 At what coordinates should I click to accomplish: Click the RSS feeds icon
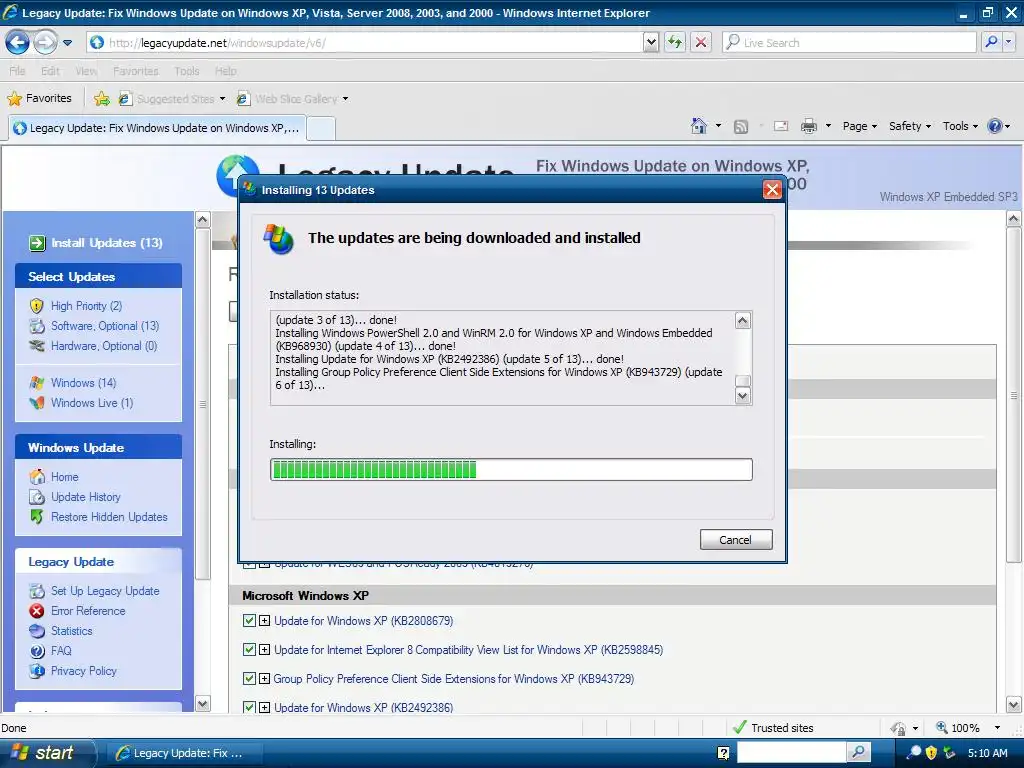(741, 127)
